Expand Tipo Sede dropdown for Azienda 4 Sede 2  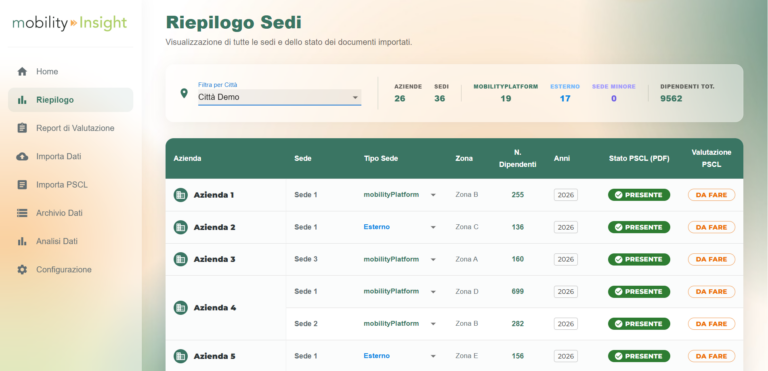coord(433,324)
